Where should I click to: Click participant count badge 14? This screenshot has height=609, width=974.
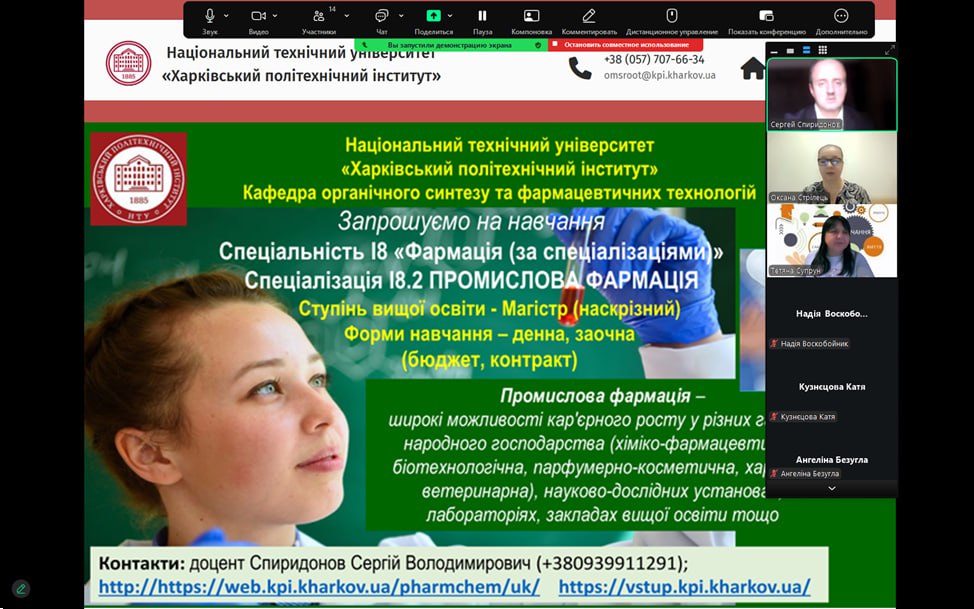tap(332, 9)
